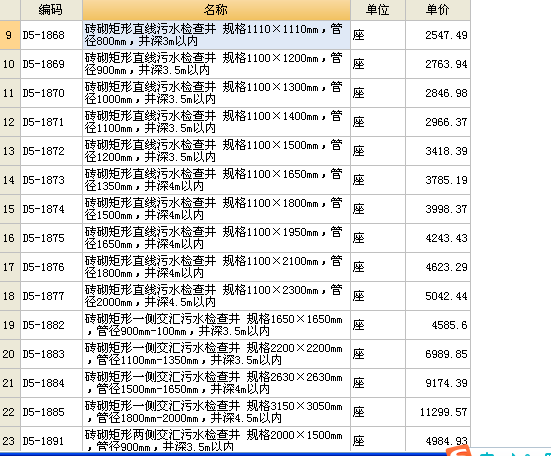This screenshot has width=551, height=456.
Task: Click name cell with 规格2200×2200mm
Action: point(216,354)
